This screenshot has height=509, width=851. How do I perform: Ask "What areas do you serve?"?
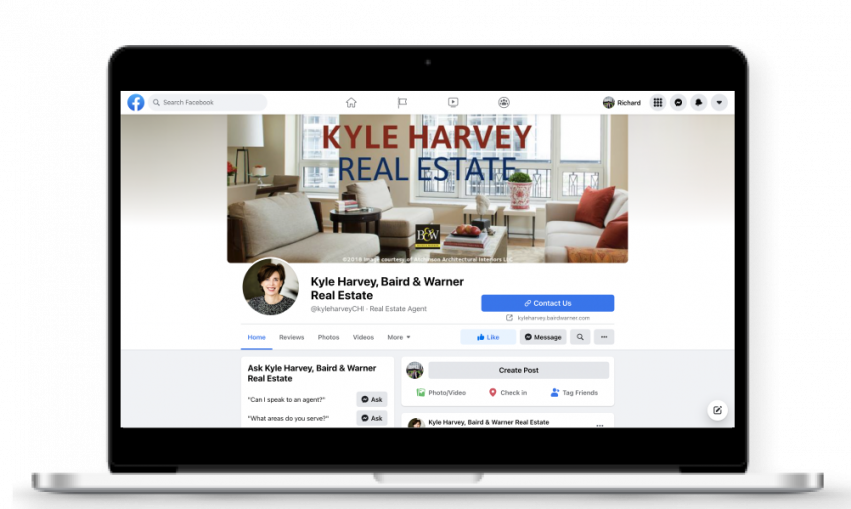pos(372,418)
